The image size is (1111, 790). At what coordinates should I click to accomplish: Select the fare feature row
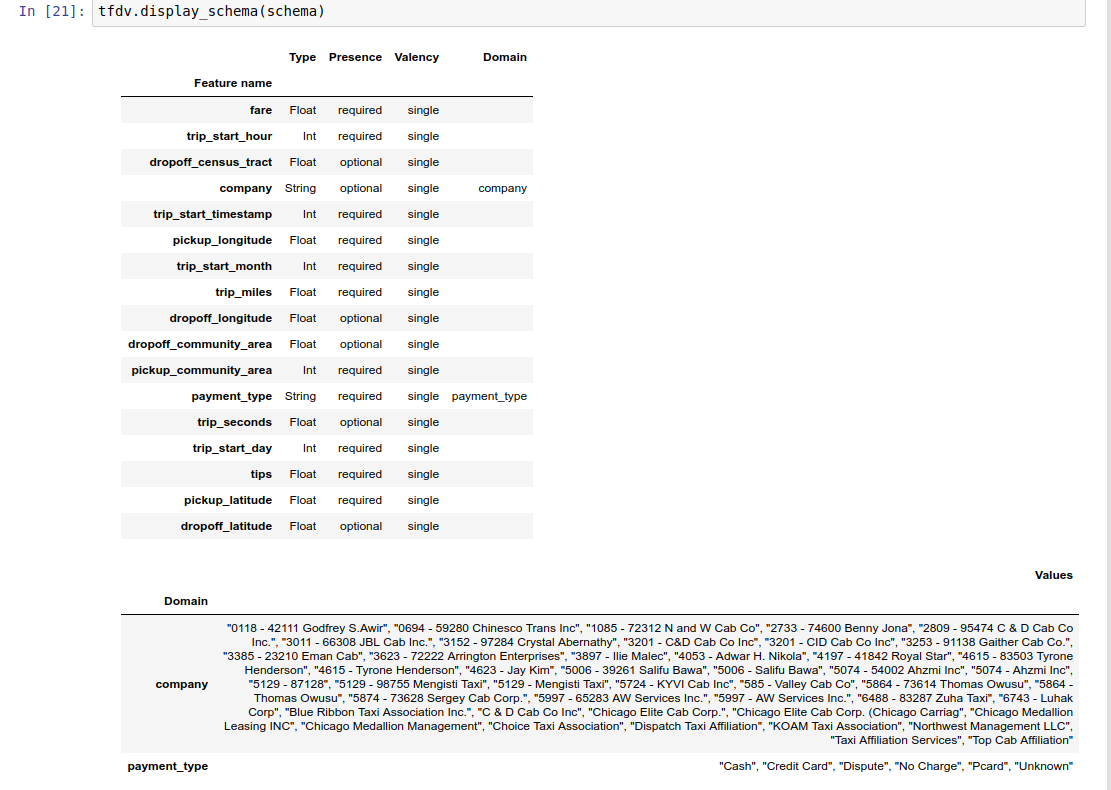click(326, 109)
